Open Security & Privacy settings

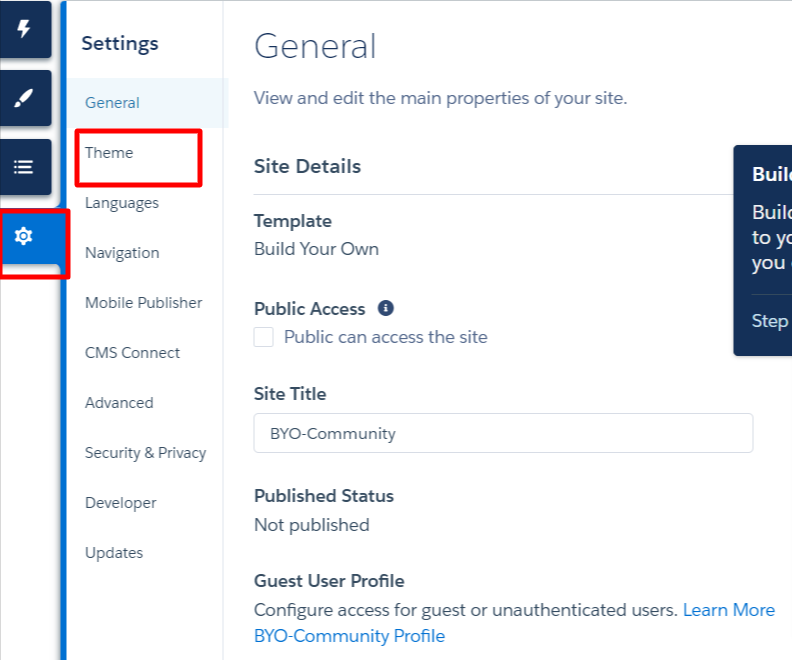(x=146, y=453)
